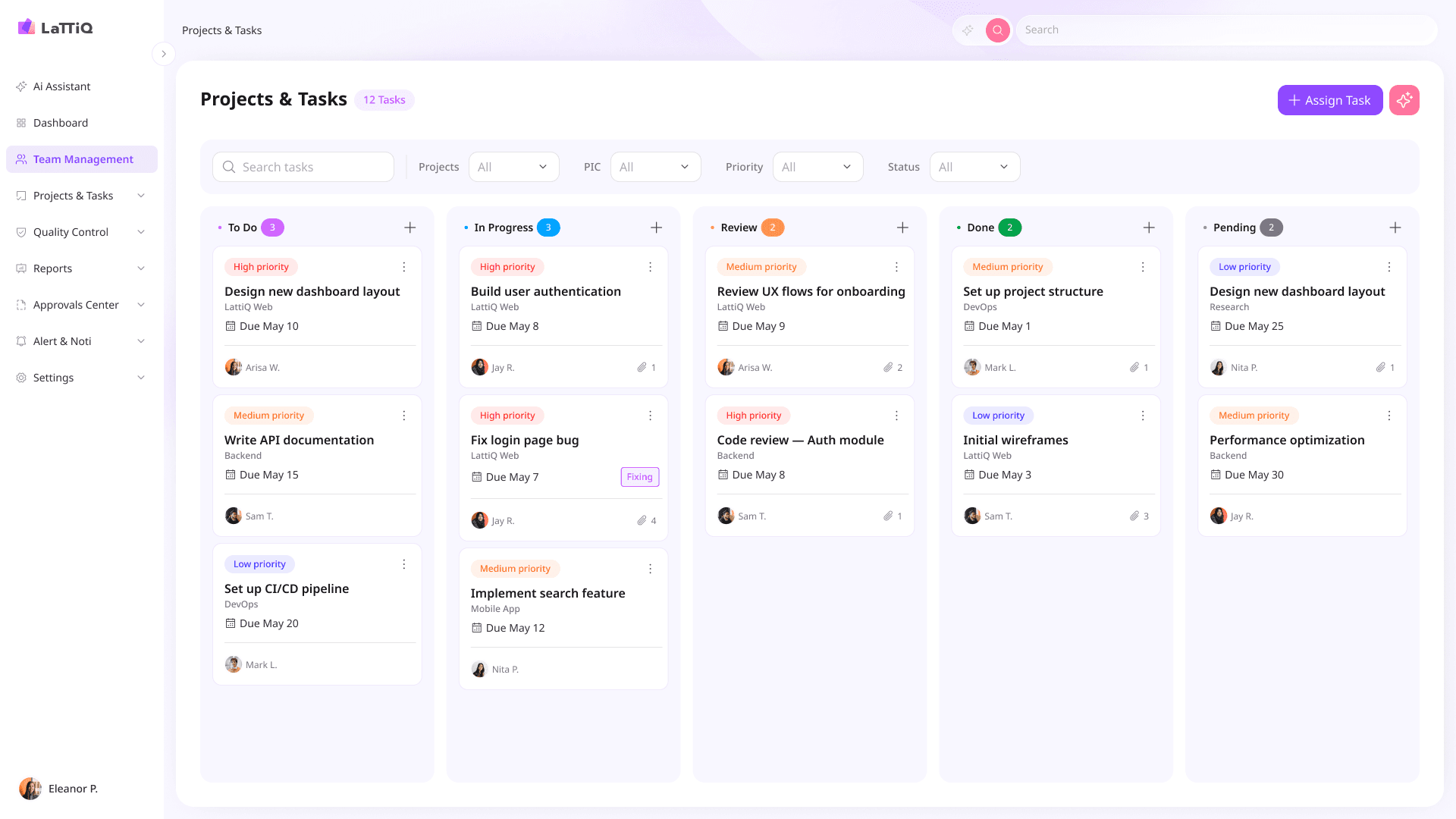The height and width of the screenshot is (819, 1456).
Task: Open options for Build user authentication card
Action: tap(650, 267)
